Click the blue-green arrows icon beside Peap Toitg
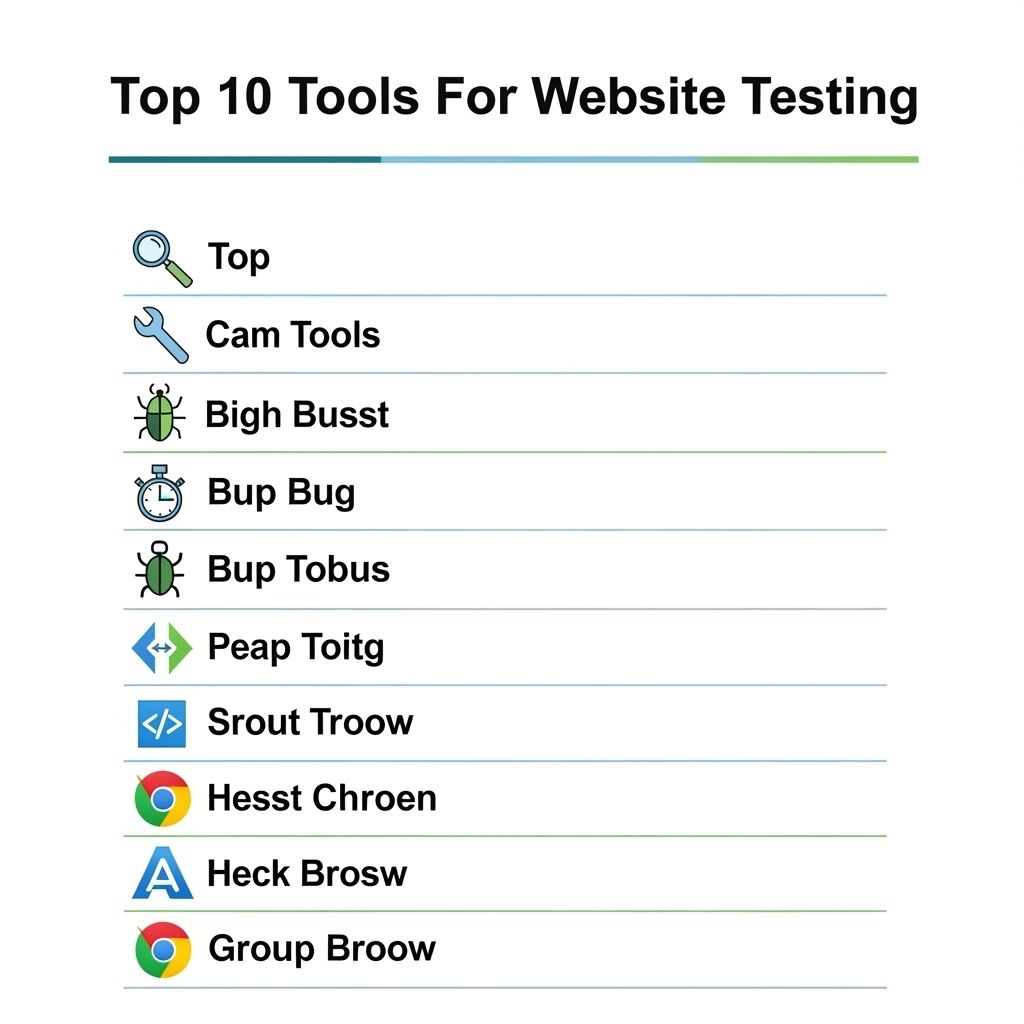This screenshot has height=1024, width=1024. (161, 647)
